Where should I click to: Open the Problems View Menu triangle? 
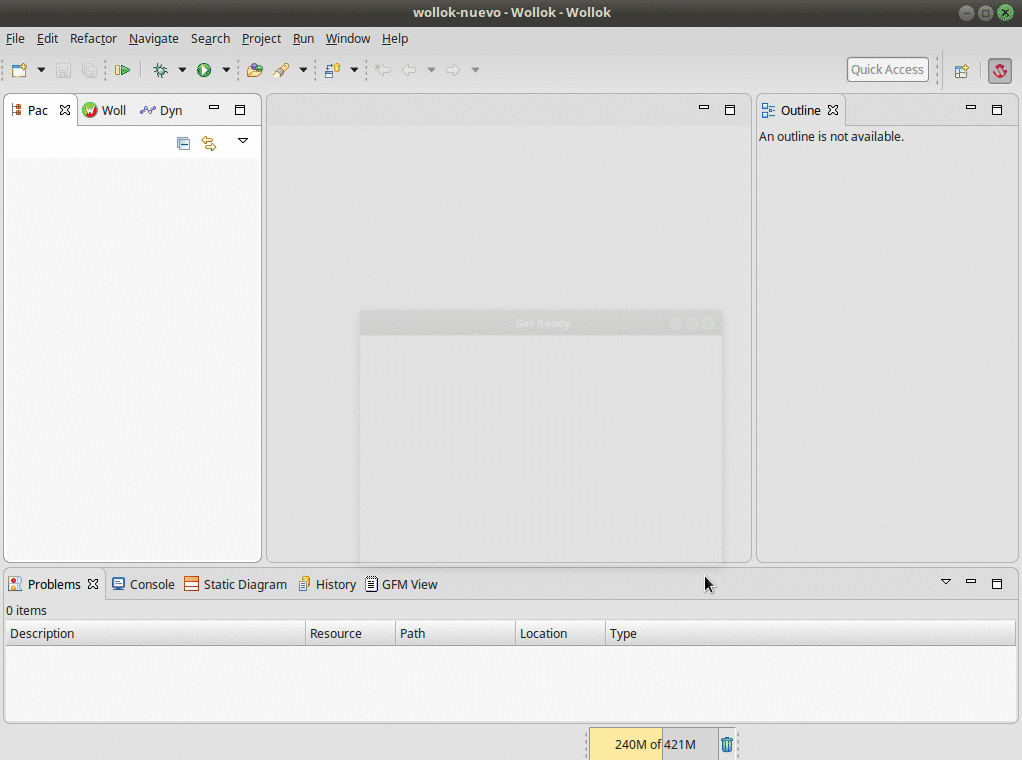(946, 581)
